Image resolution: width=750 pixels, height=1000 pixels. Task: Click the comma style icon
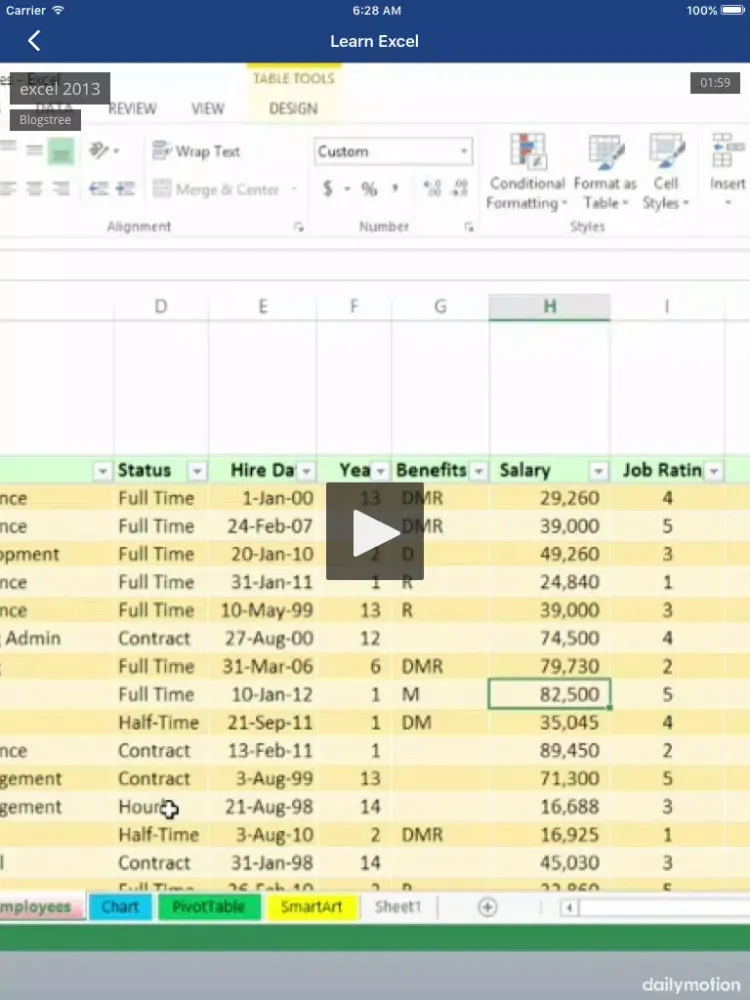click(x=395, y=189)
